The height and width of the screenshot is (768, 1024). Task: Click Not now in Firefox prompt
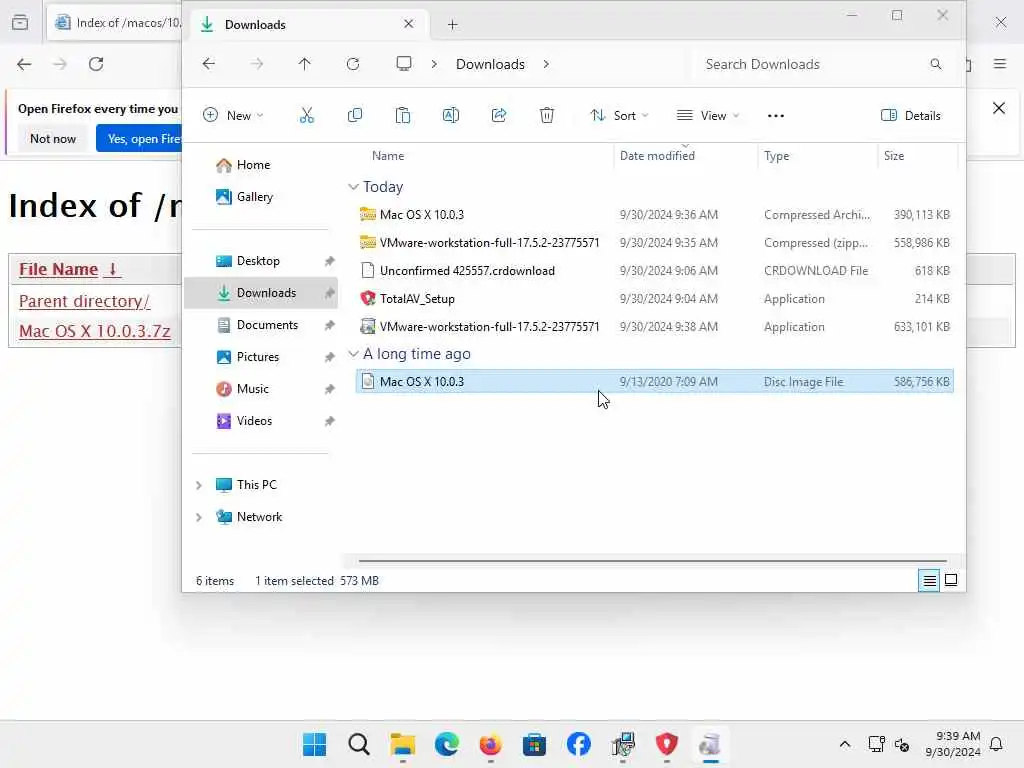53,139
